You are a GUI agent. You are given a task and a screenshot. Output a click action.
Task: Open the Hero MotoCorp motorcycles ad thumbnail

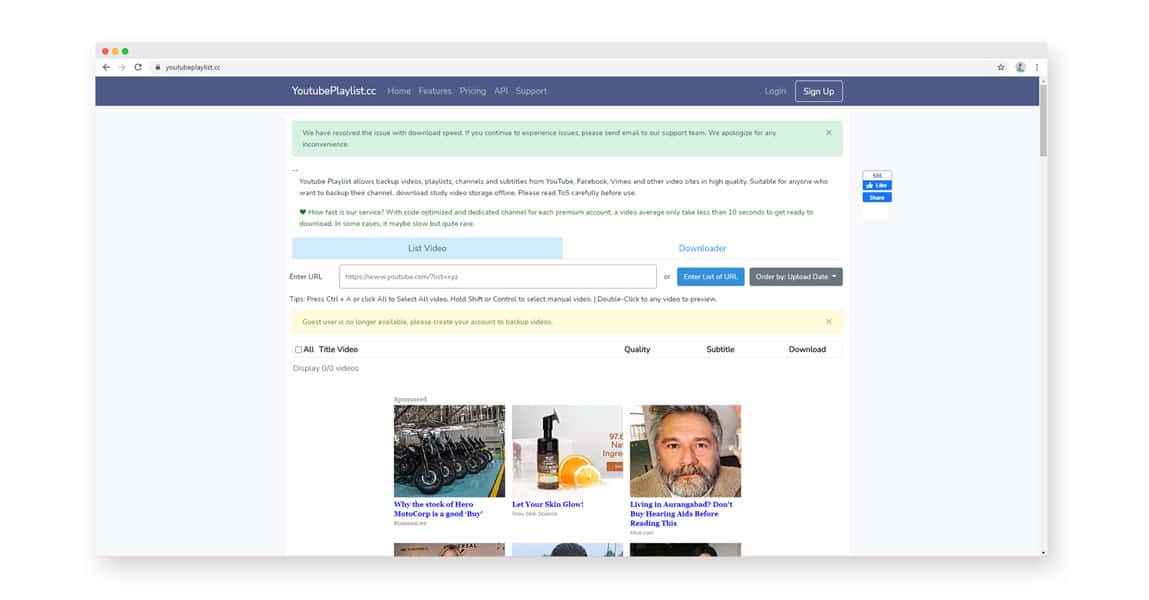click(x=449, y=451)
